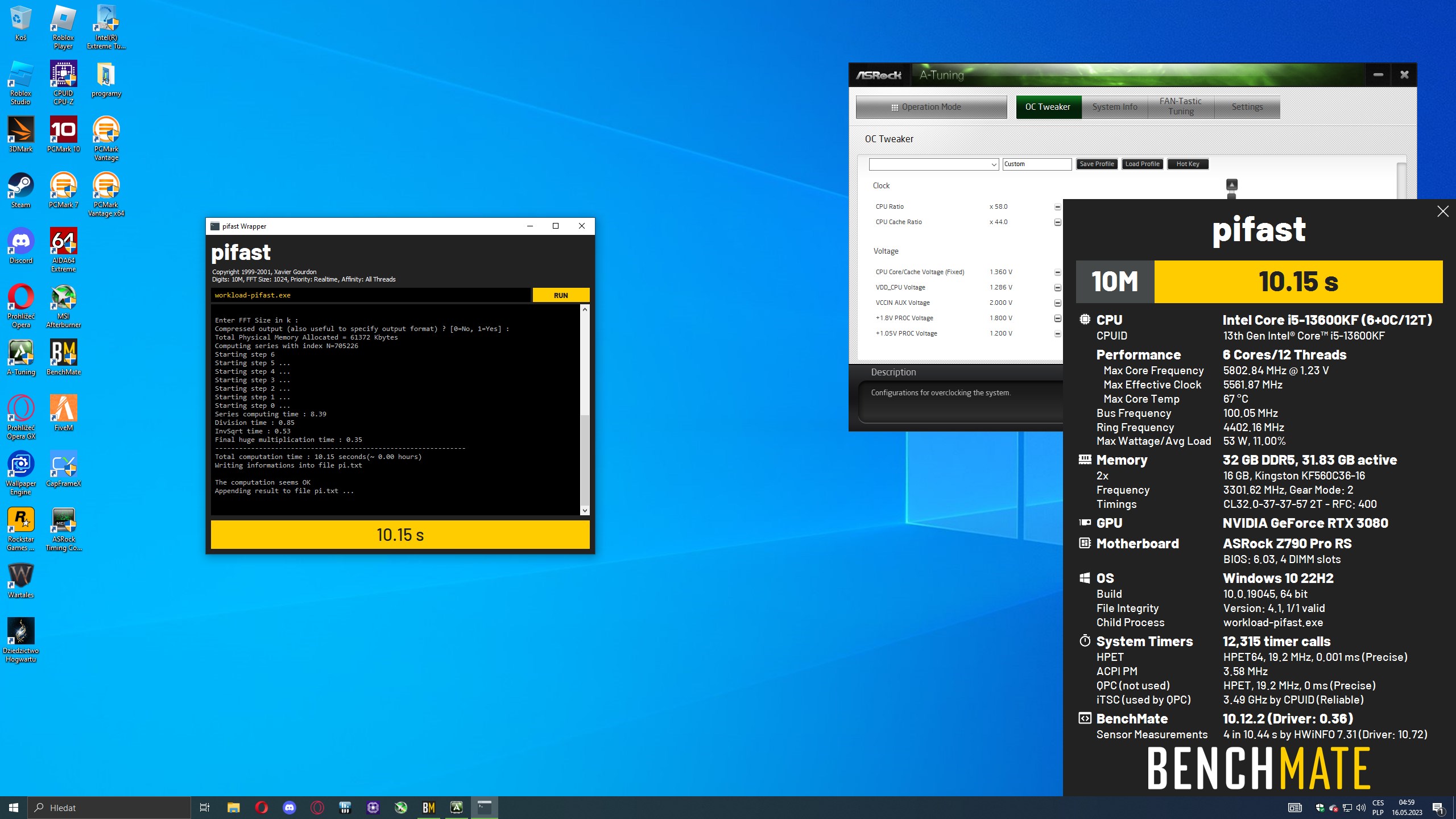1456x819 pixels.
Task: Run the pifast benchmark
Action: click(x=561, y=295)
